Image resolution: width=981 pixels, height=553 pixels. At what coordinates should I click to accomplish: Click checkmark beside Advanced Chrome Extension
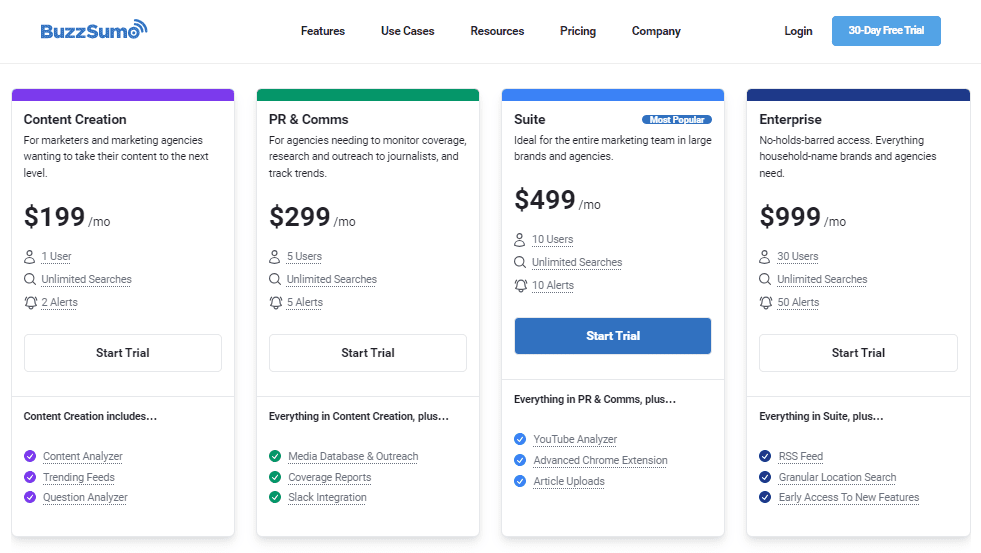tap(520, 460)
